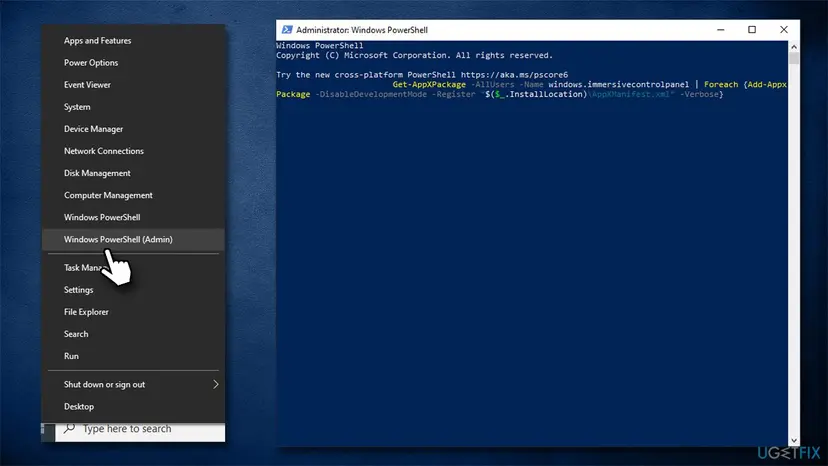Open Power Options
The image size is (828, 466).
pos(133,63)
